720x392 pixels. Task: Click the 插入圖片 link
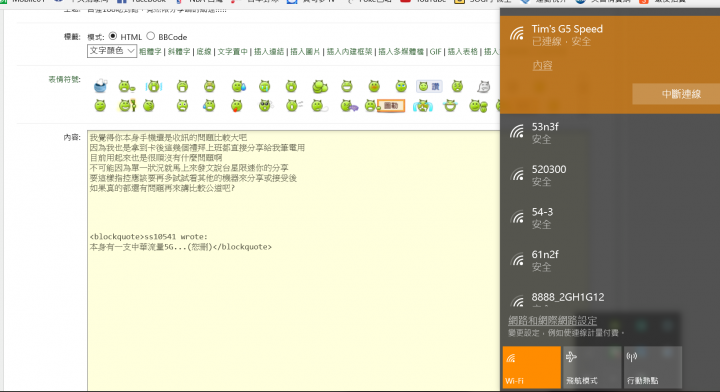pos(305,52)
